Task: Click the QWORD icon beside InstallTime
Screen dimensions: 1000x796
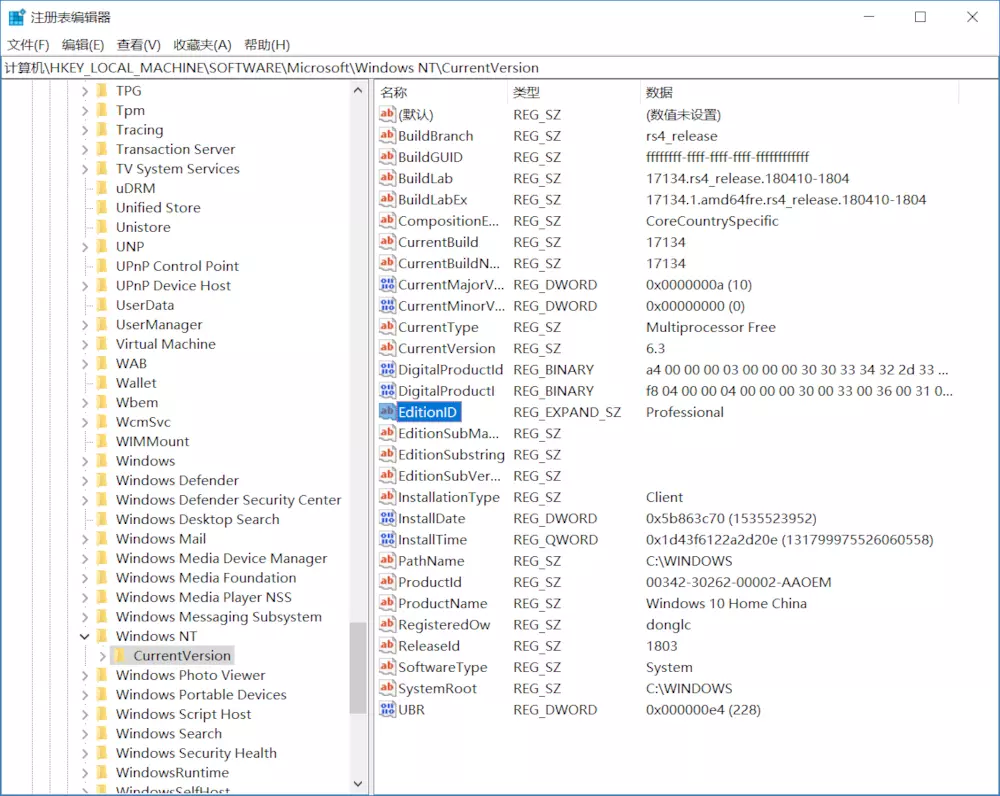Action: click(x=387, y=539)
